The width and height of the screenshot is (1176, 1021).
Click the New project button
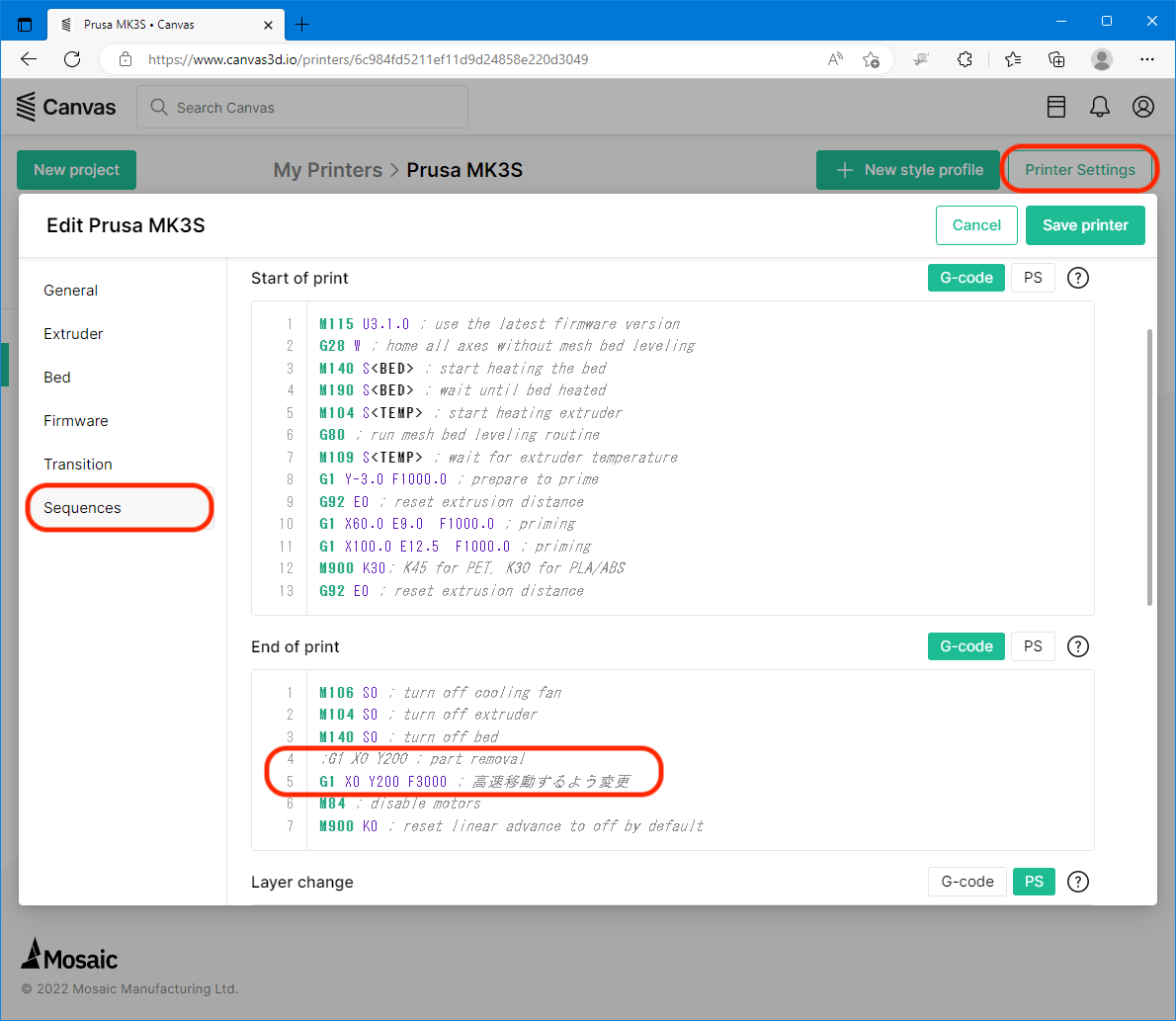tap(76, 170)
